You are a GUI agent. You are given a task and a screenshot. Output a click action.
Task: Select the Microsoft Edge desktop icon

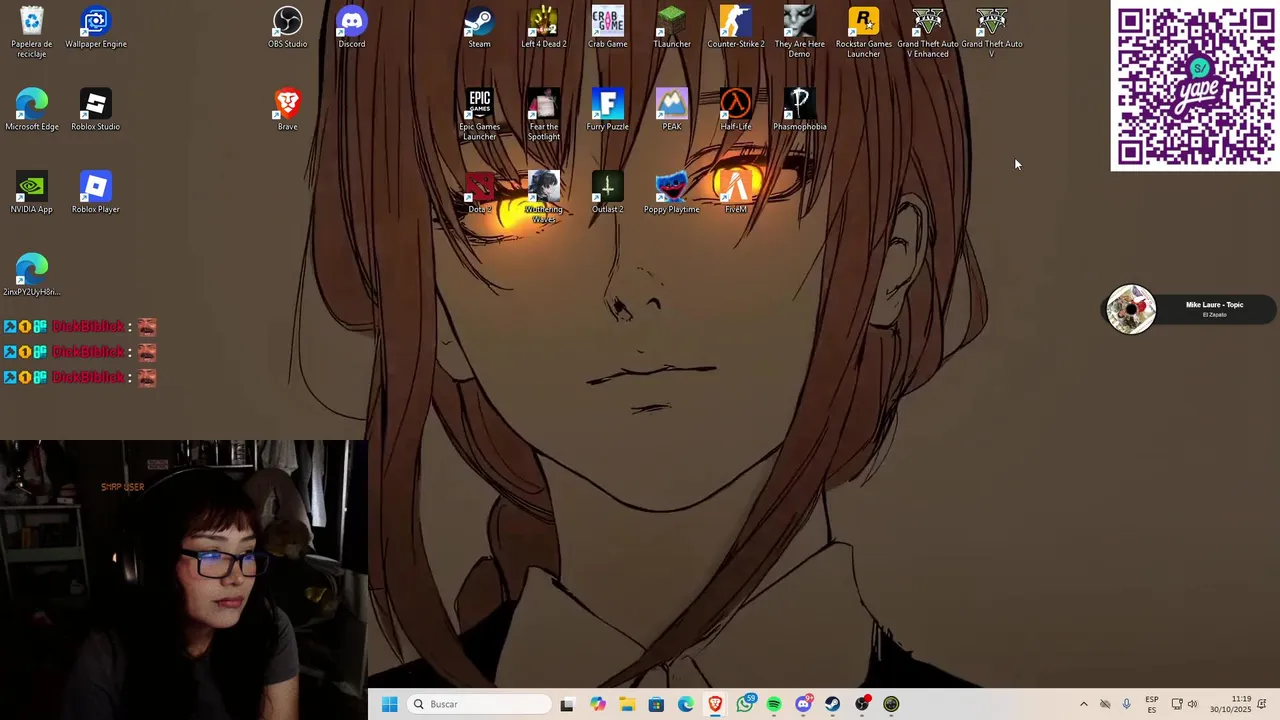pos(32,110)
